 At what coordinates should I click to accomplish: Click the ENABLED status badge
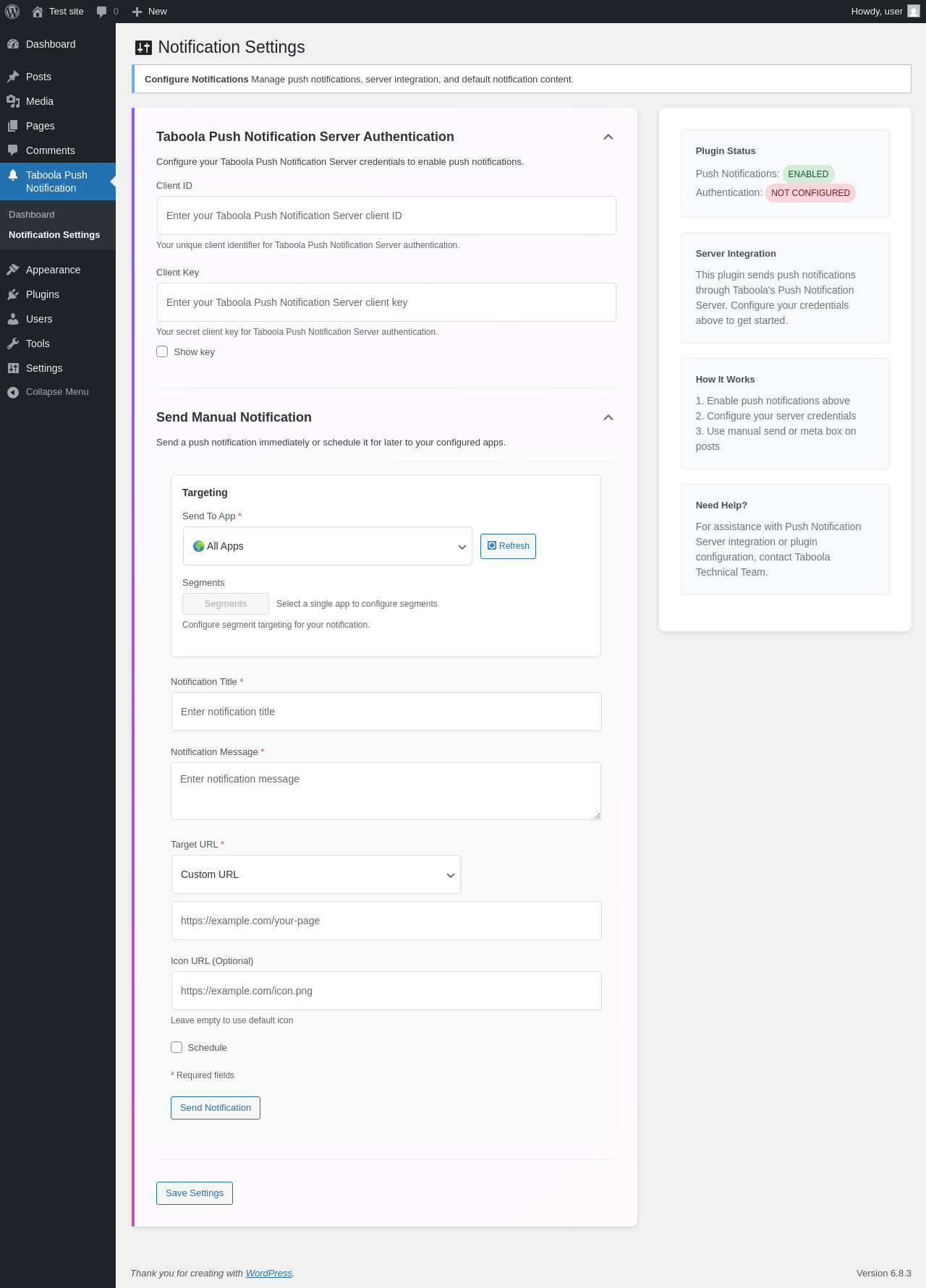808,174
